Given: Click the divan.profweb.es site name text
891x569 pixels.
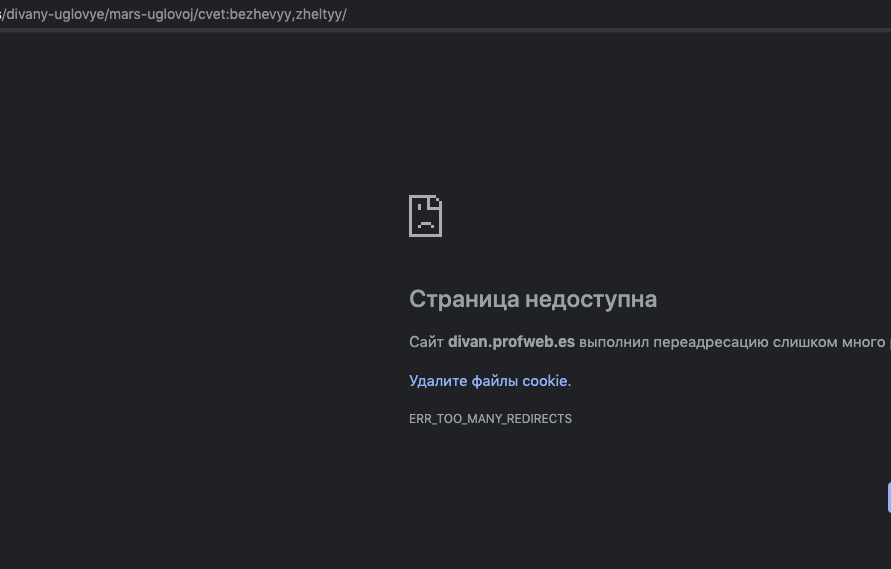Looking at the screenshot, I should pos(511,342).
